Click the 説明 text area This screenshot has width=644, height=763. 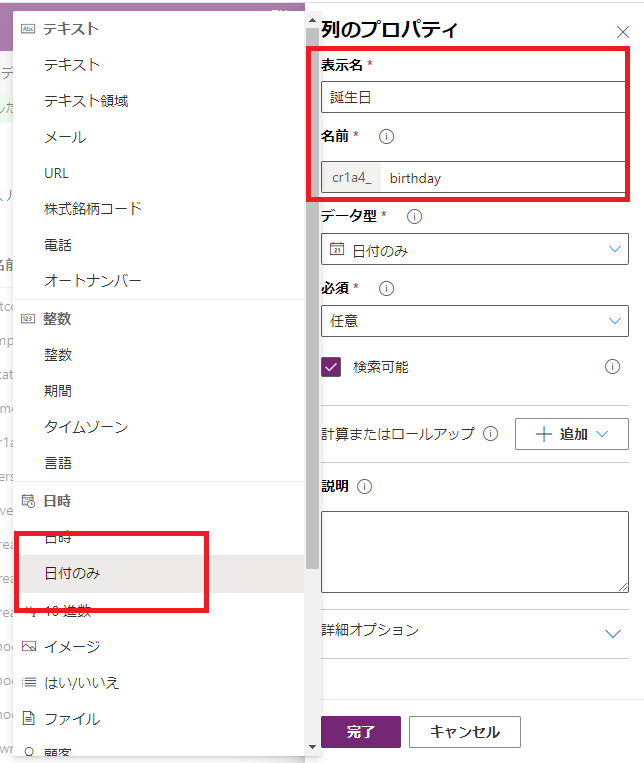click(475, 552)
